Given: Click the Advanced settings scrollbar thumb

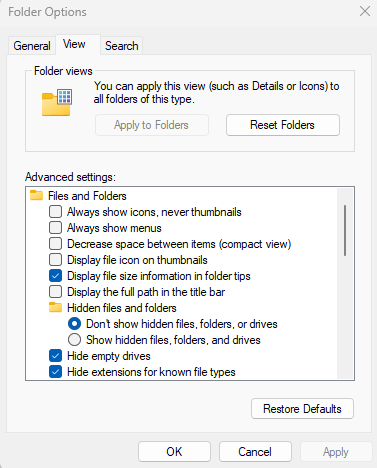Looking at the screenshot, I should pos(345,230).
